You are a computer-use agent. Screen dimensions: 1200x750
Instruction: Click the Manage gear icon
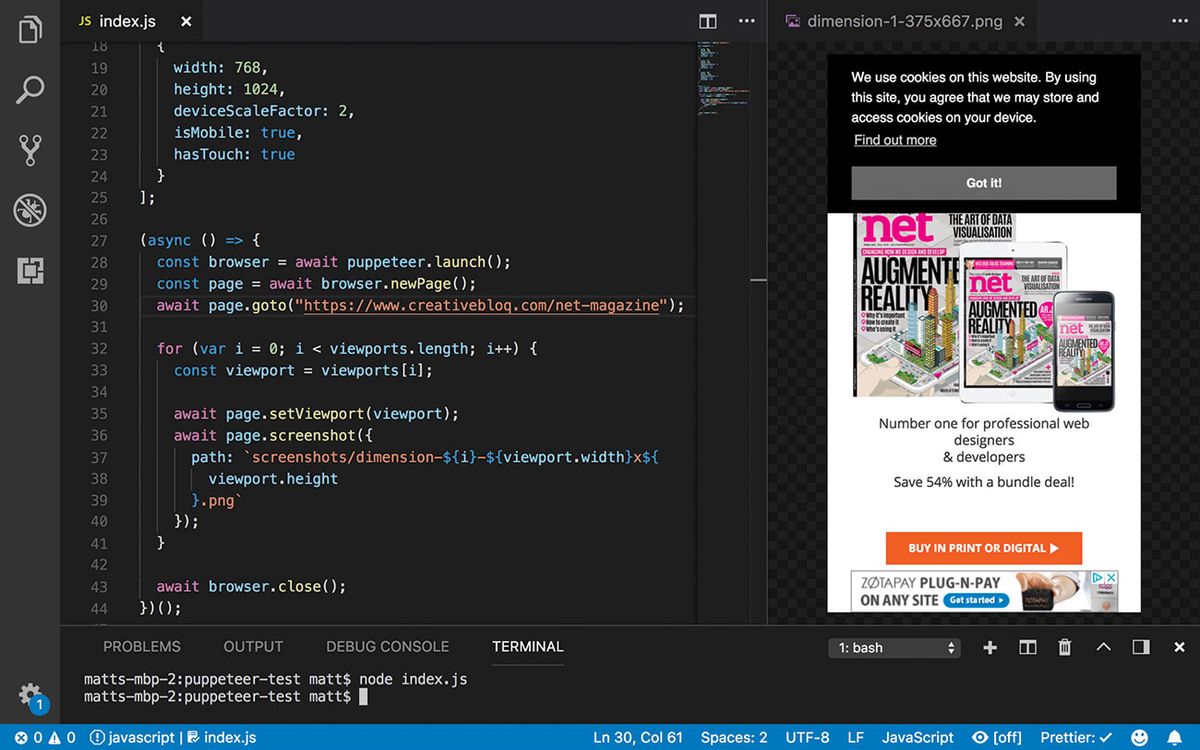[30, 694]
